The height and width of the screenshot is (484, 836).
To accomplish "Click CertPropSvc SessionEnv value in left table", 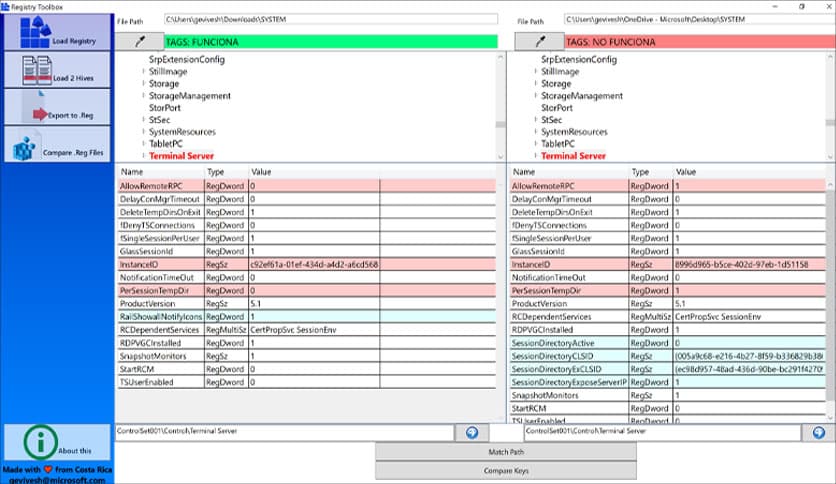I will (293, 330).
